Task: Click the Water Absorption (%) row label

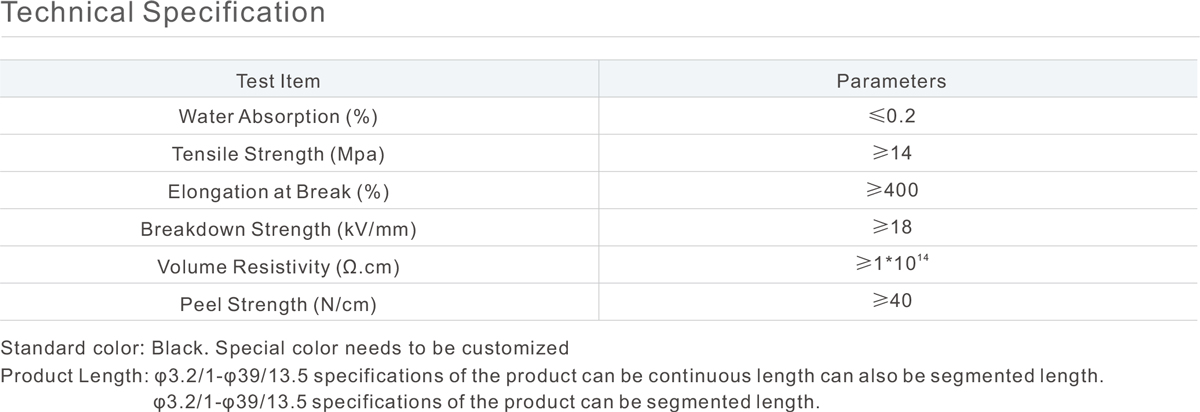Action: click(278, 117)
